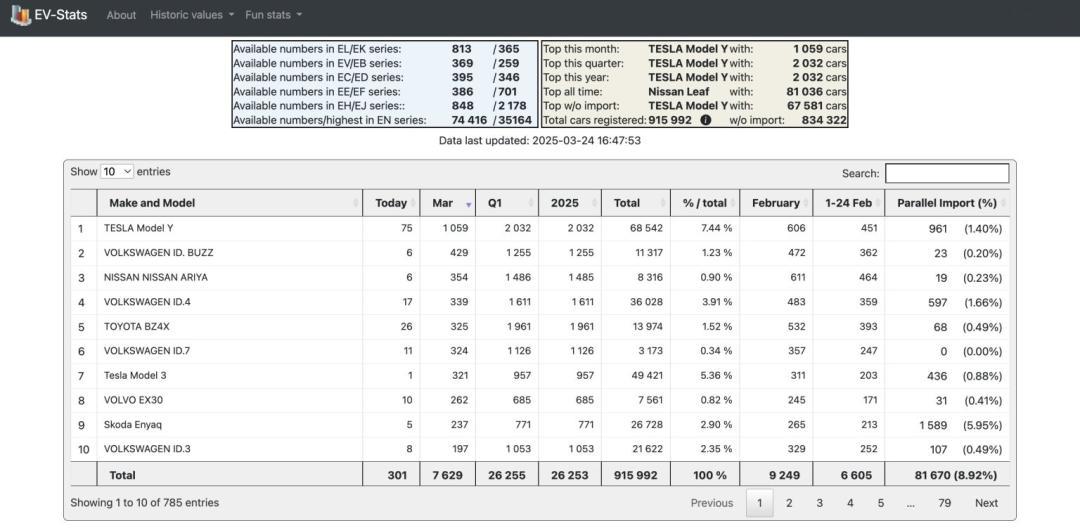1080x528 pixels.
Task: Open the Show entries count selector
Action: [116, 171]
